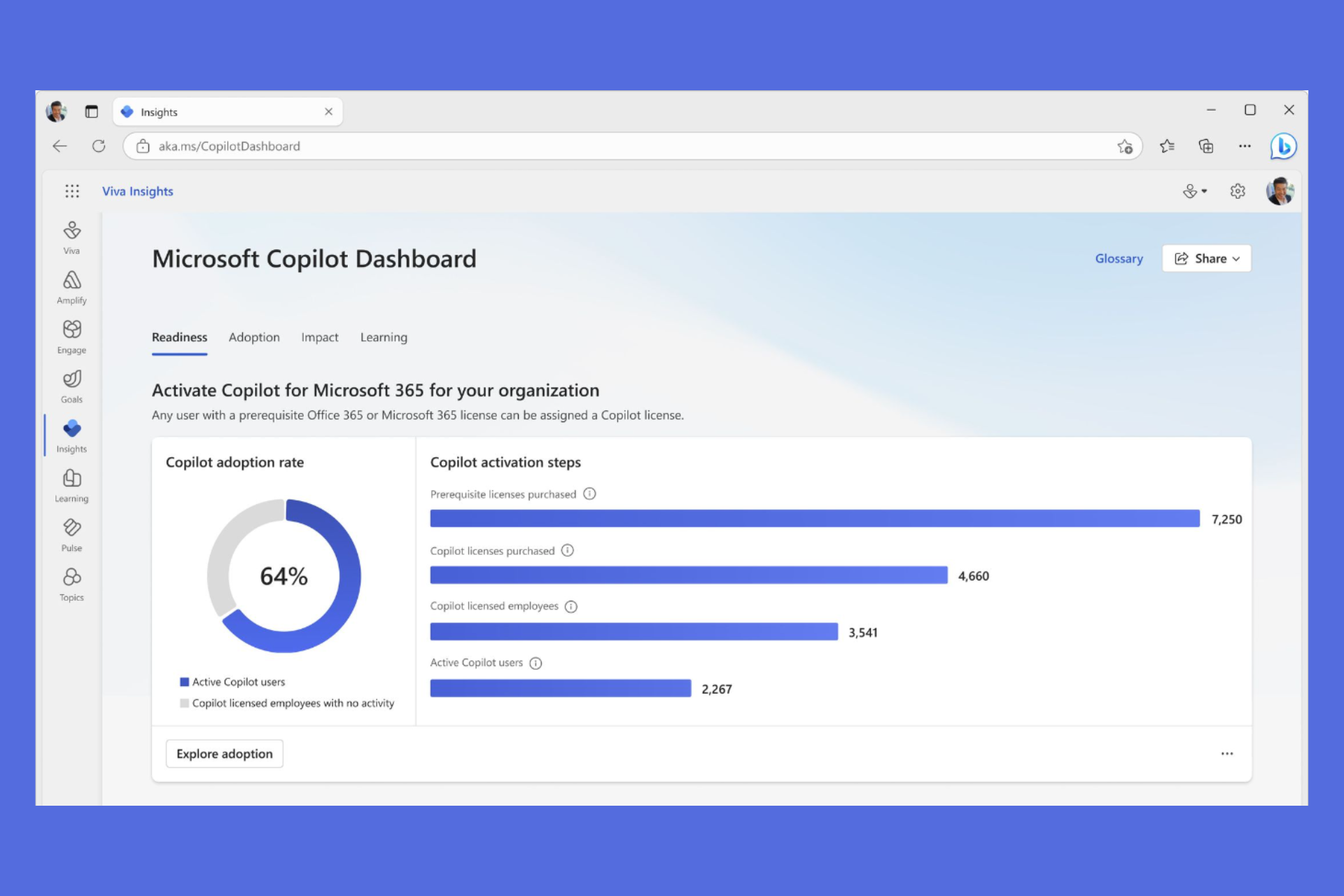Open Topics in the sidebar
This screenshot has width=1344, height=896.
[71, 585]
